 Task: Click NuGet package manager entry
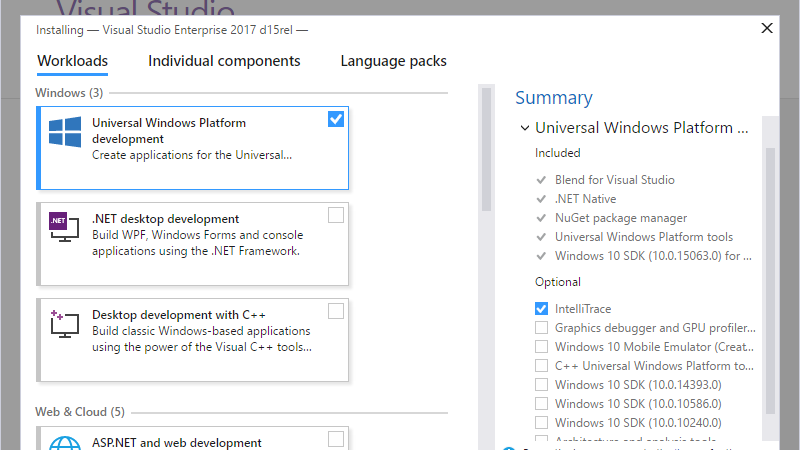pos(620,218)
